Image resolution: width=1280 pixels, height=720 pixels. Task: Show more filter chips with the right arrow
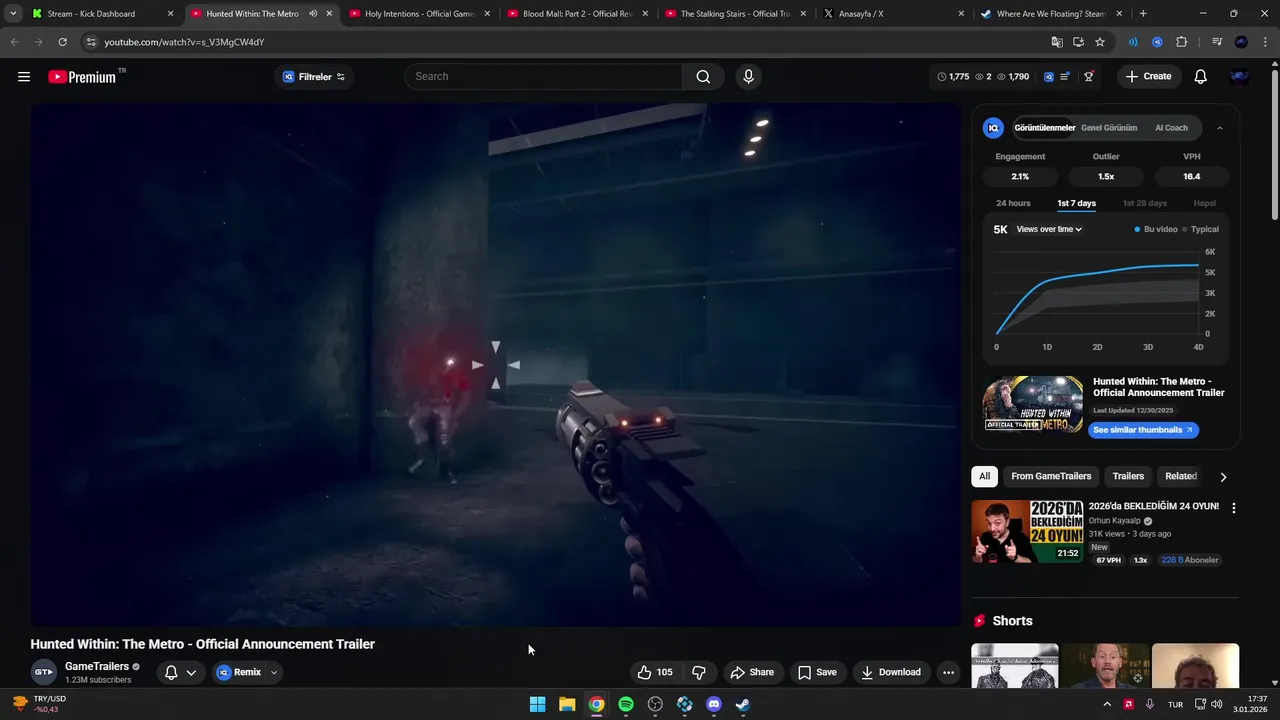1222,477
